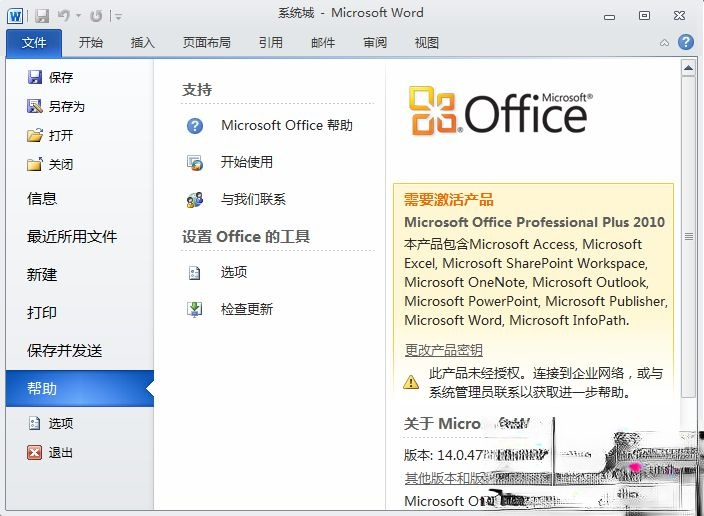Click the 关闭 (Close) document icon in sidebar
Viewport: 704px width, 516px height.
[x=35, y=164]
